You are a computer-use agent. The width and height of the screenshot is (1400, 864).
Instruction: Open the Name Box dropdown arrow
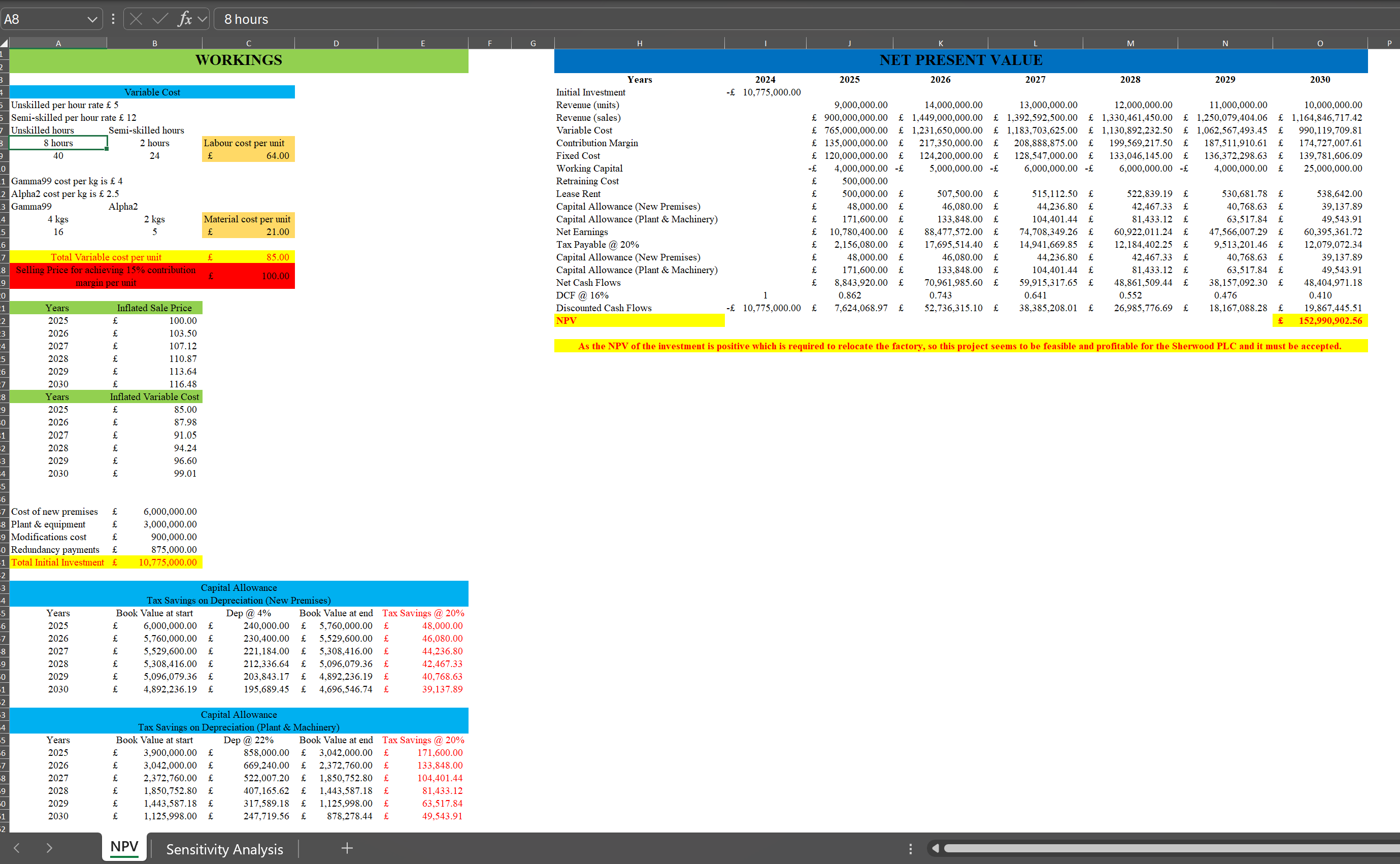point(92,19)
